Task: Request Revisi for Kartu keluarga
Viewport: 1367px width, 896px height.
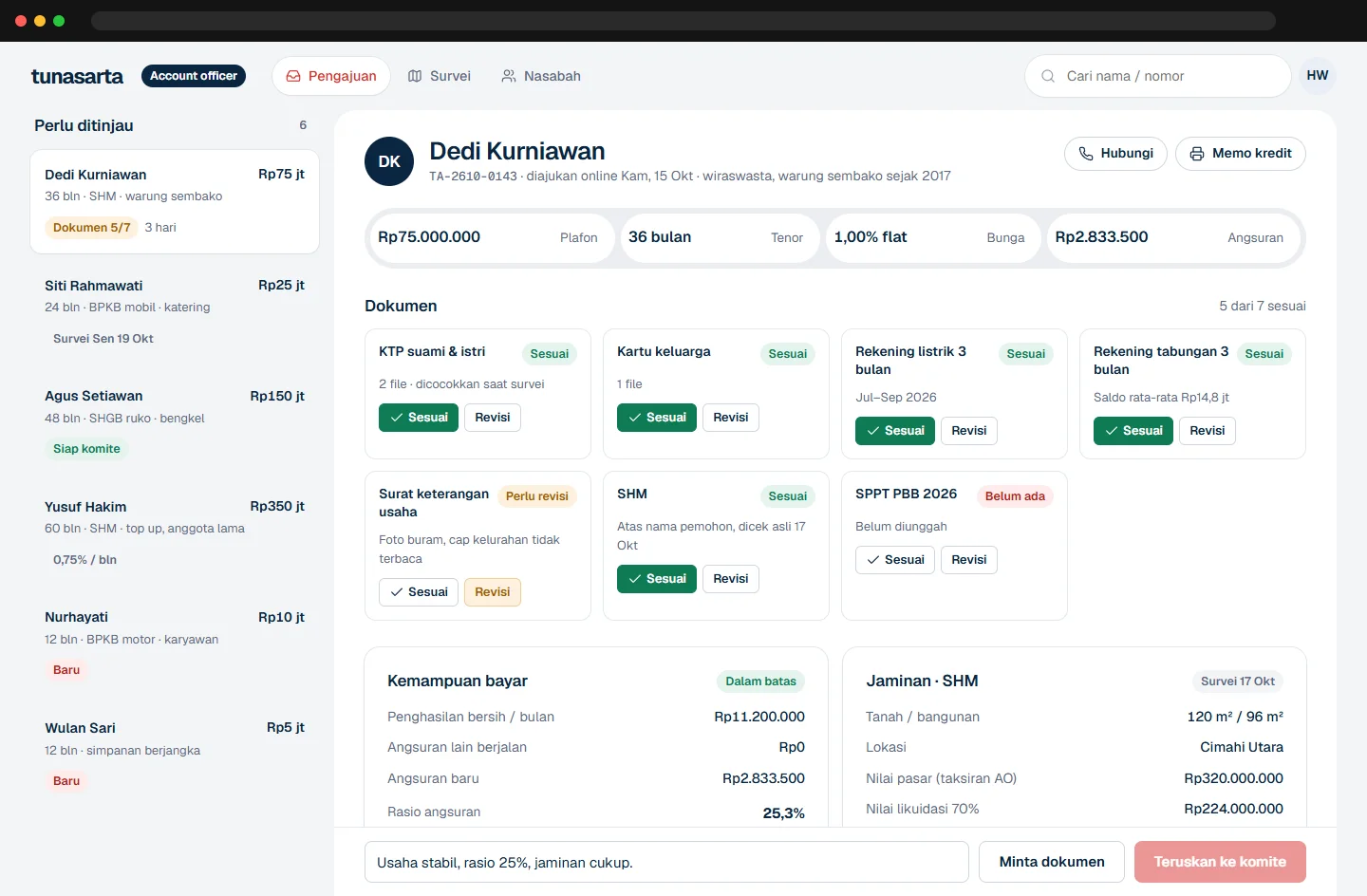Action: [x=731, y=418]
